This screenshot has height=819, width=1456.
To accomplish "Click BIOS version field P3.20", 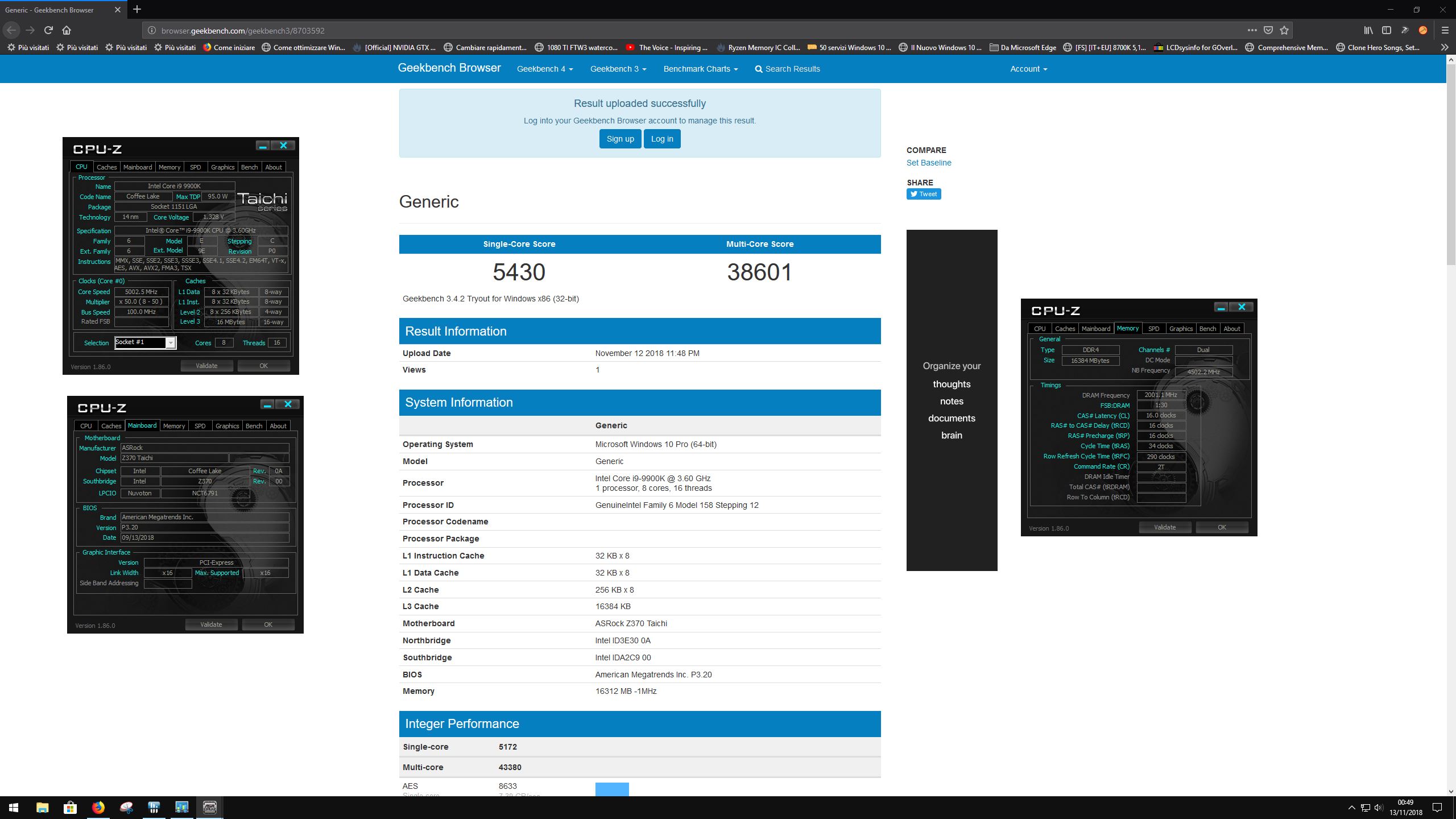I will pos(205,527).
